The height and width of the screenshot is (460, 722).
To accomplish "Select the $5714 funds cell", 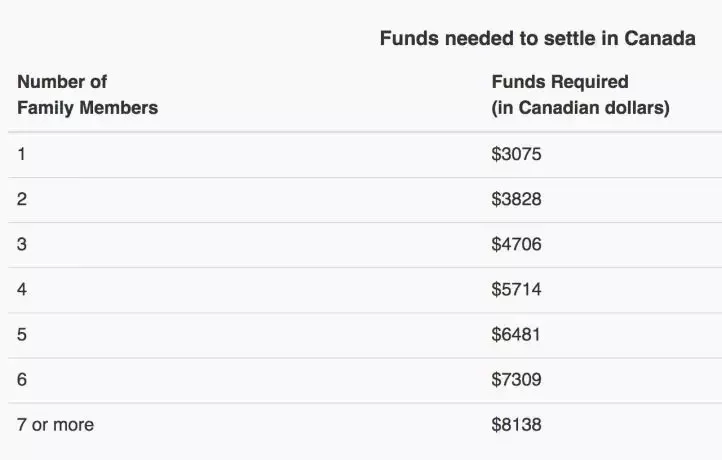I will click(x=516, y=289).
